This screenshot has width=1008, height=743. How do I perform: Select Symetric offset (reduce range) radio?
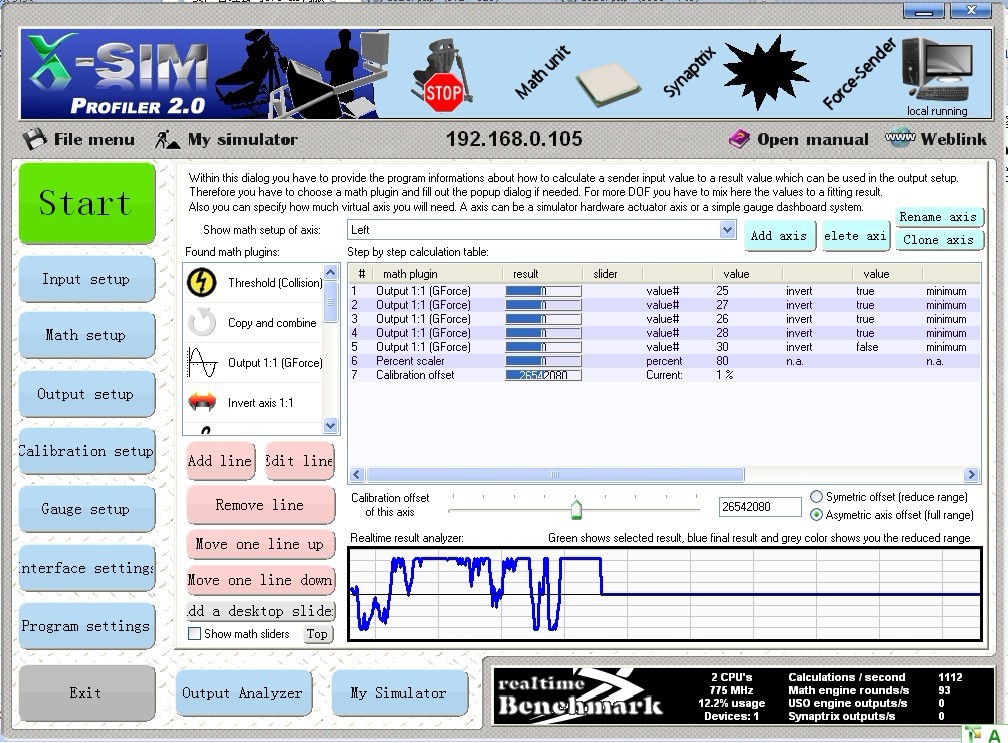coord(816,497)
